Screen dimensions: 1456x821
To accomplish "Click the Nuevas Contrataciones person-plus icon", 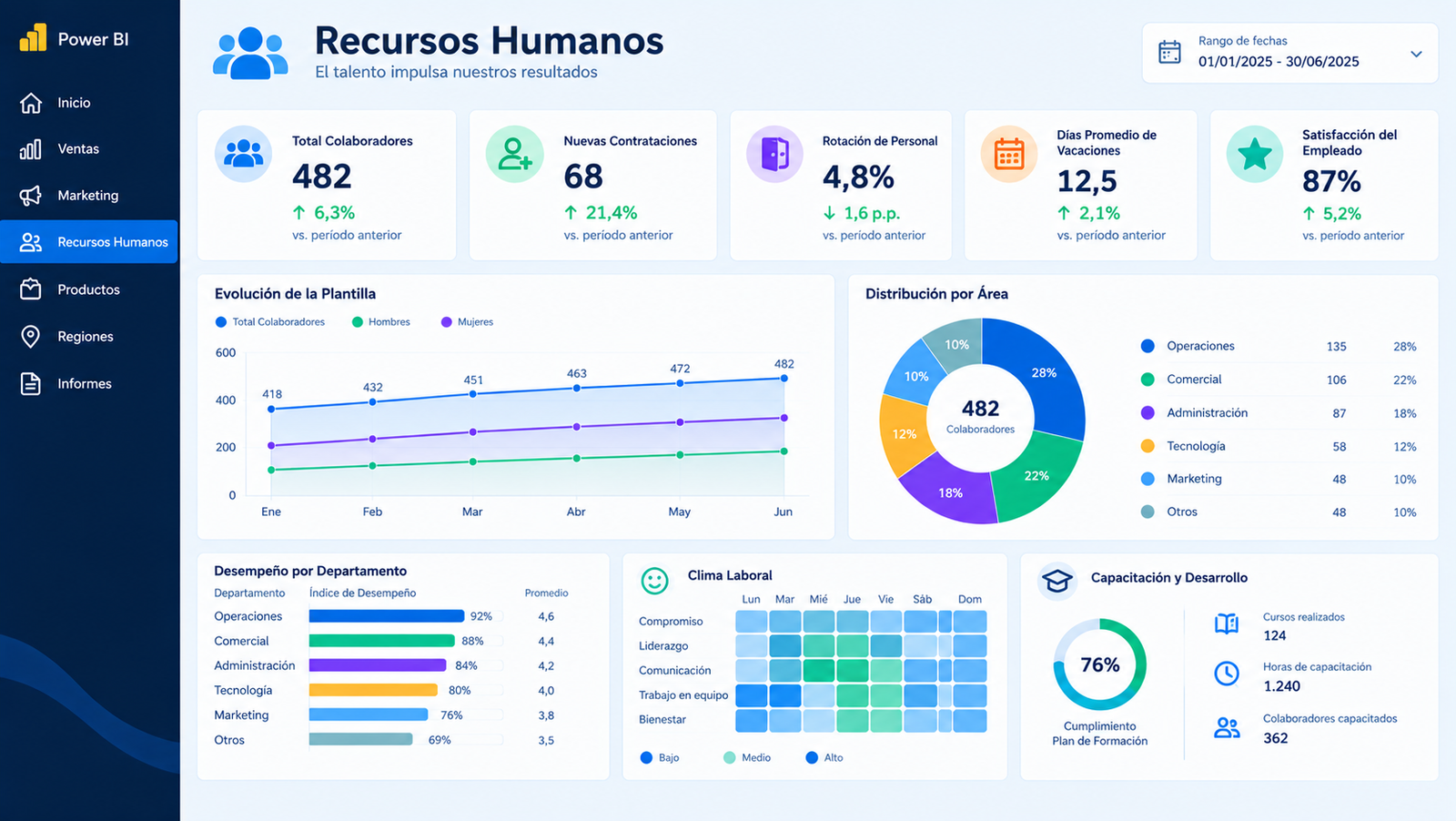I will [x=514, y=154].
